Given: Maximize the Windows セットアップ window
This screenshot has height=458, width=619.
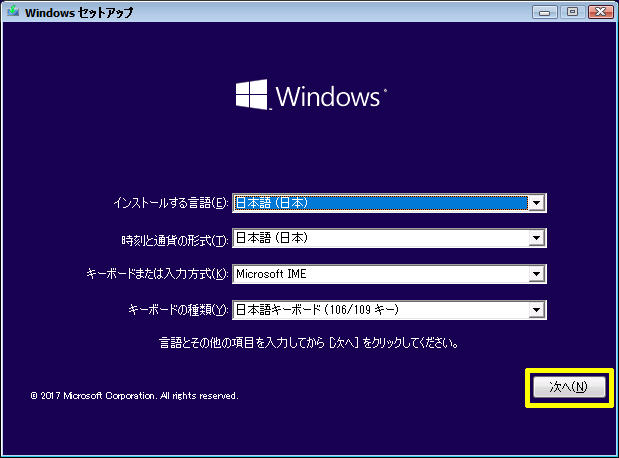Looking at the screenshot, I should [x=572, y=12].
